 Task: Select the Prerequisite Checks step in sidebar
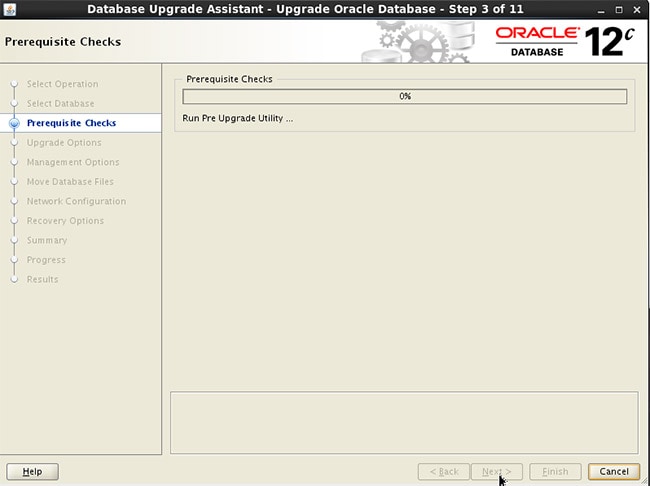(71, 123)
